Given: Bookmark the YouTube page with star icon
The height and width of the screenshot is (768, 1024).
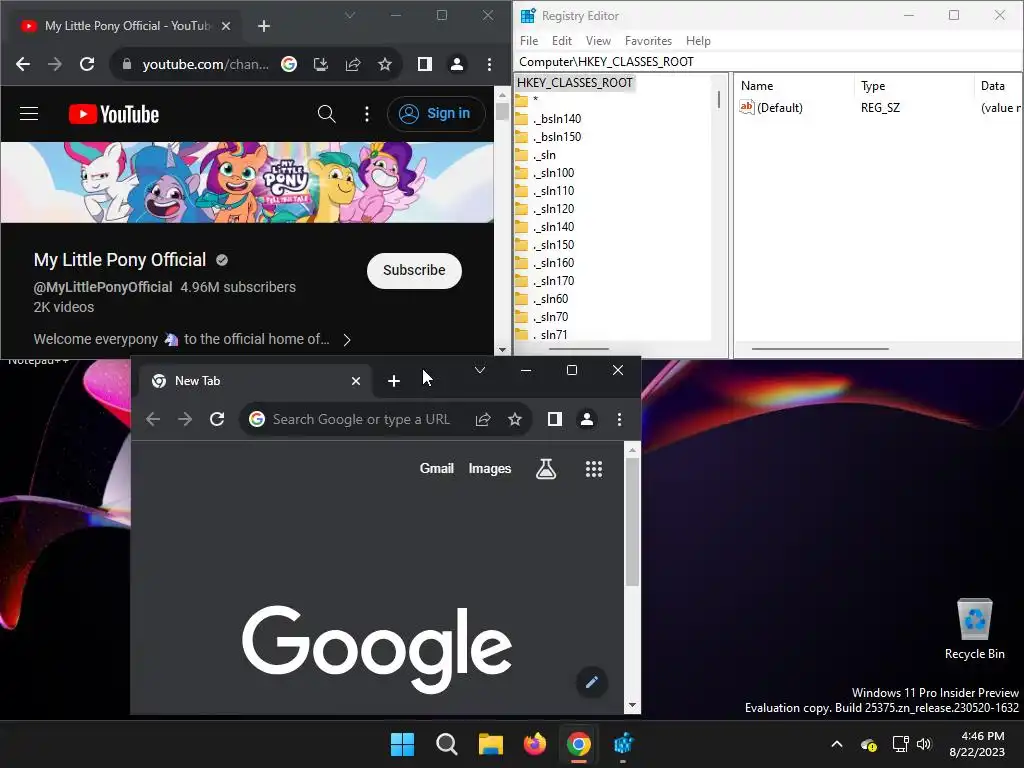Looking at the screenshot, I should [x=385, y=64].
